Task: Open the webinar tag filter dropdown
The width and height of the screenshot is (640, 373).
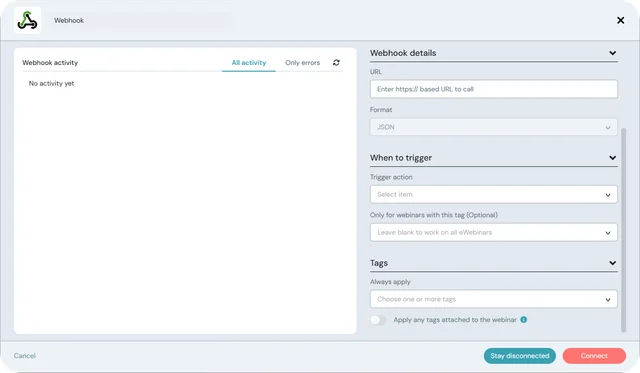Action: (x=493, y=233)
